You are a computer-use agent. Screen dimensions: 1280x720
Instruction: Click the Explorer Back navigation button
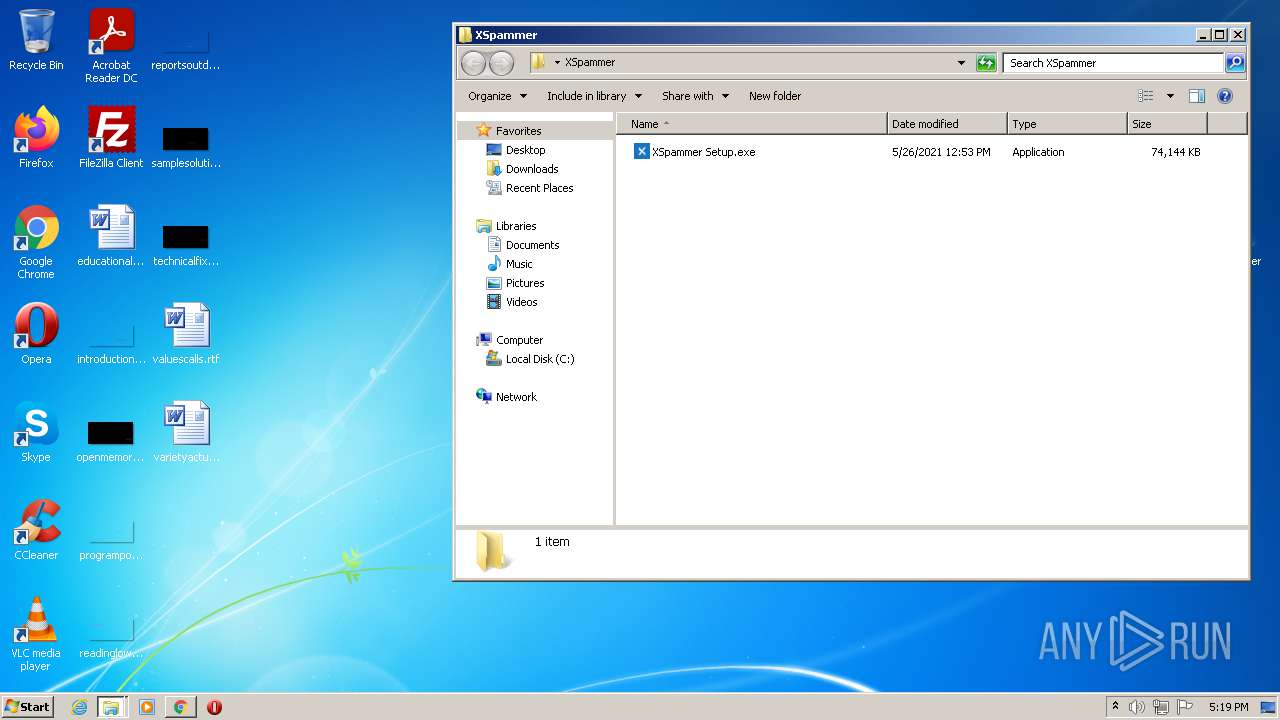coord(473,63)
